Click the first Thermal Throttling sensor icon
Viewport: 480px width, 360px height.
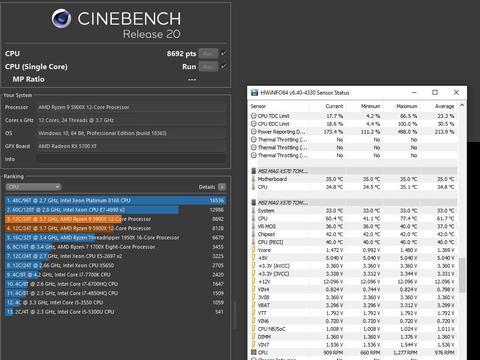[x=254, y=140]
